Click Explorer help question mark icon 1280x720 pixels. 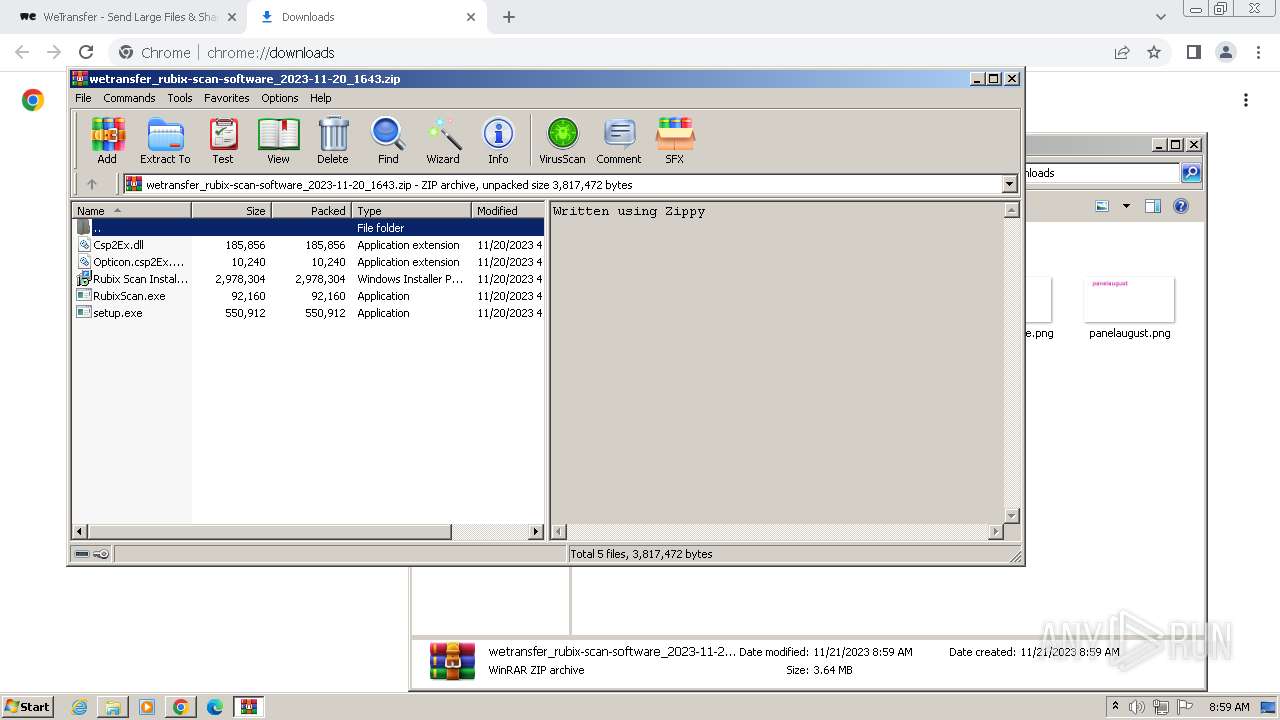coord(1181,206)
